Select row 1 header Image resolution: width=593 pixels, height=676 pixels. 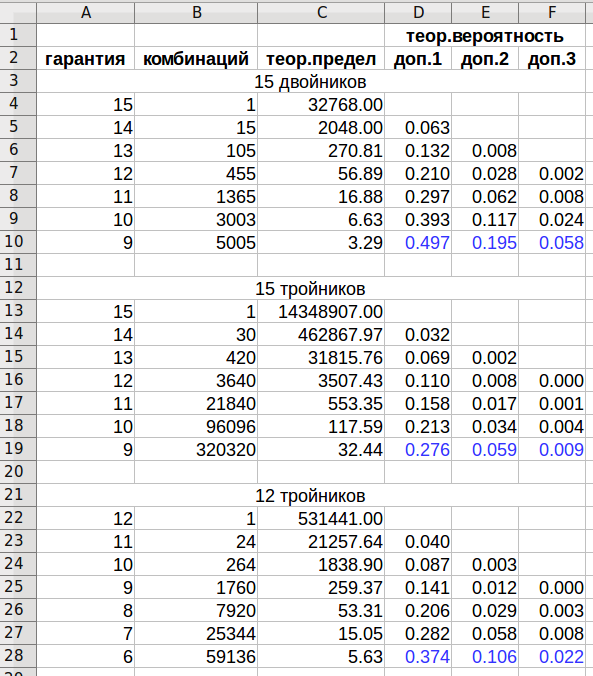[x=18, y=35]
